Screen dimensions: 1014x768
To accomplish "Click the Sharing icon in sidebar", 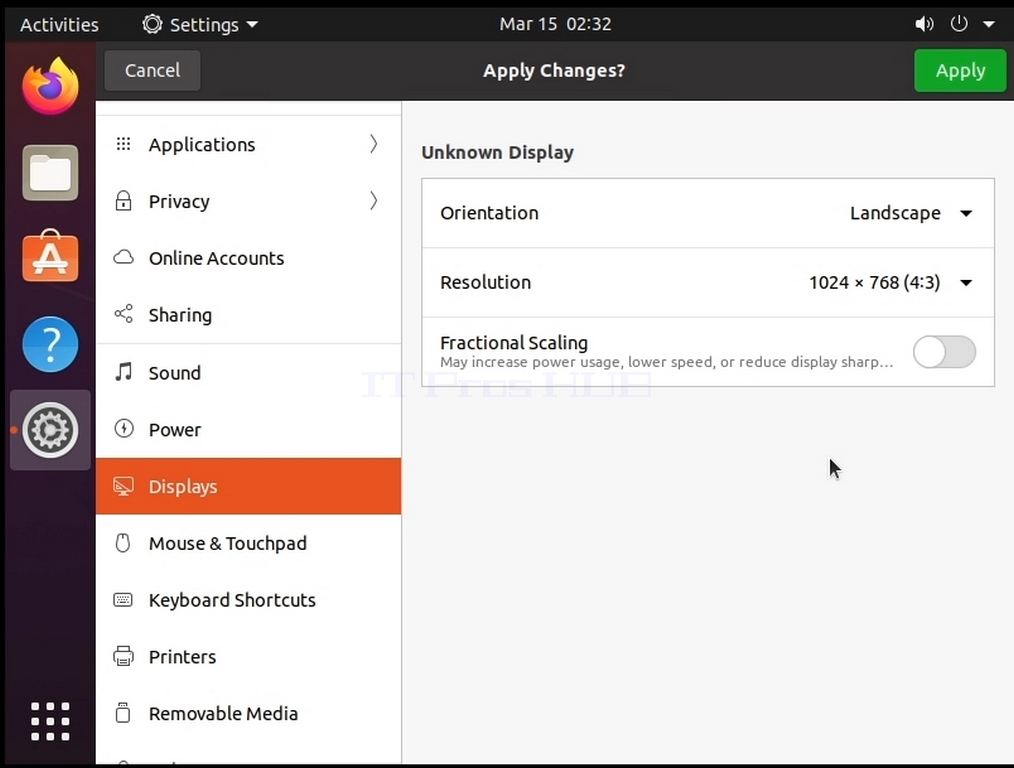I will (123, 314).
